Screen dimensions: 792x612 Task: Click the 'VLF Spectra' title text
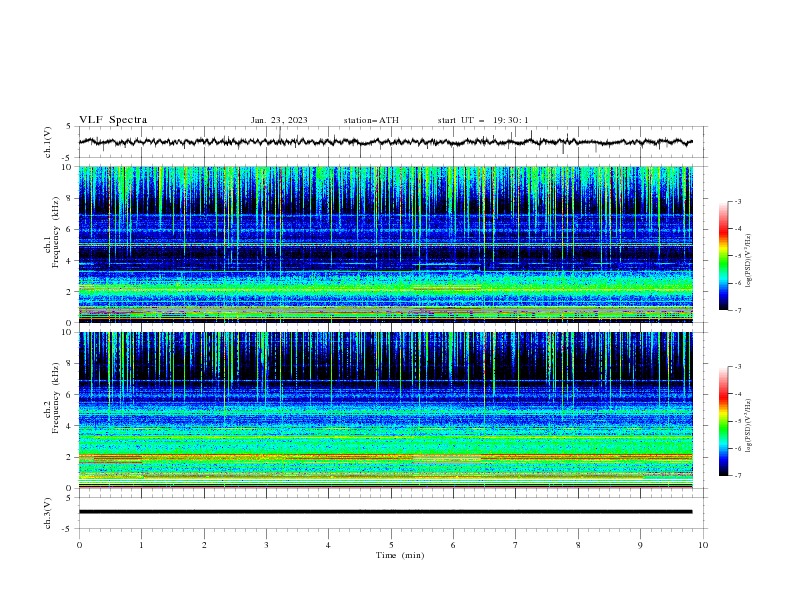click(x=113, y=120)
